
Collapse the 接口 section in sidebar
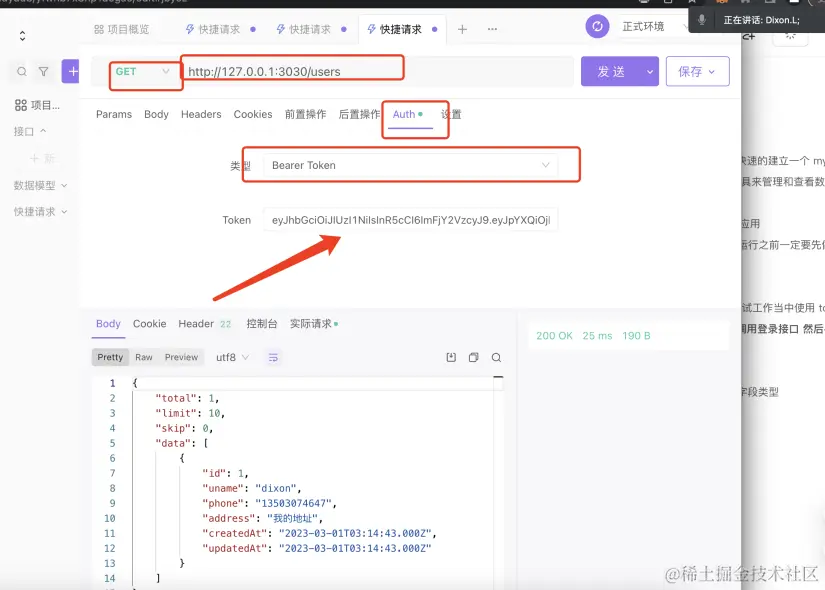(x=30, y=131)
